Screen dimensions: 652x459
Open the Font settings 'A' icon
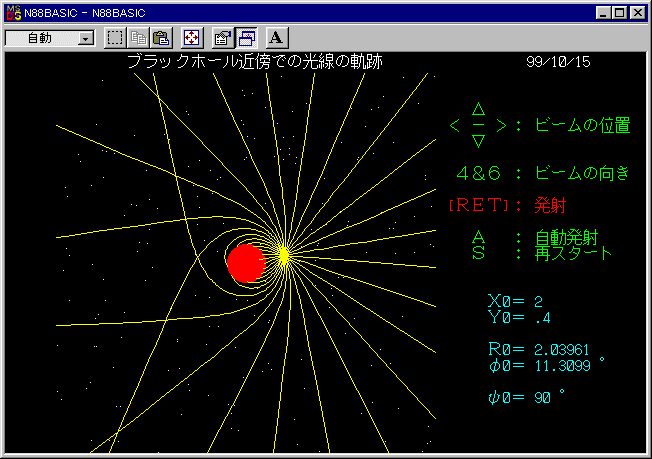click(277, 38)
